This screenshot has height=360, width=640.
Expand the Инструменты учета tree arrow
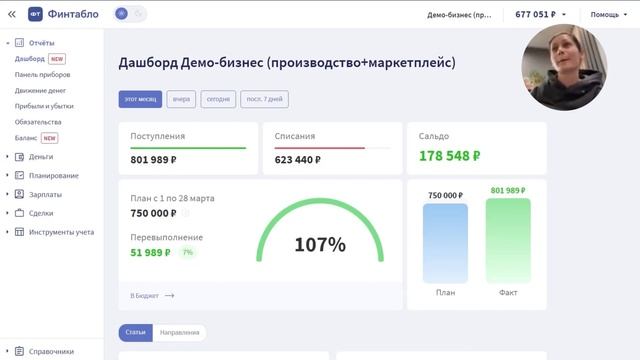pyautogui.click(x=7, y=232)
